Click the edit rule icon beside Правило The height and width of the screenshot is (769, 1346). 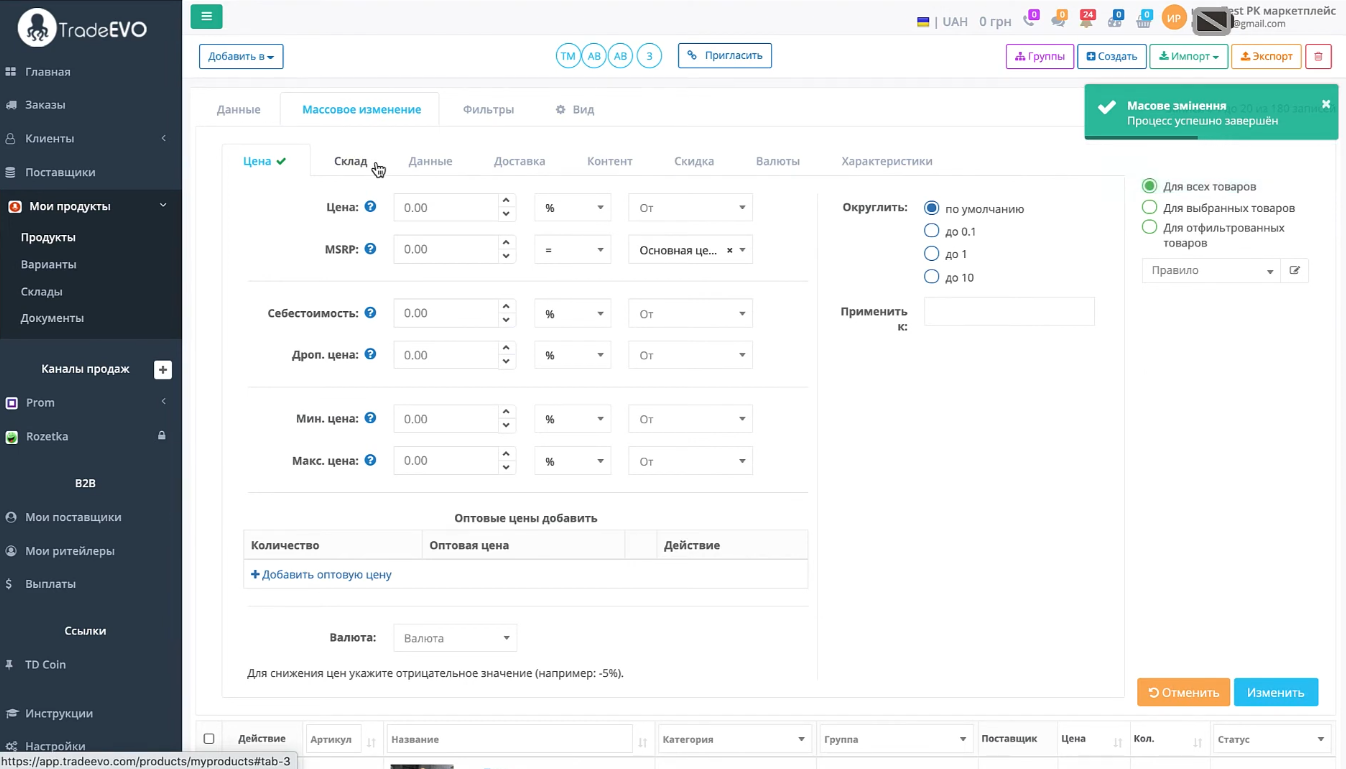[1295, 270]
